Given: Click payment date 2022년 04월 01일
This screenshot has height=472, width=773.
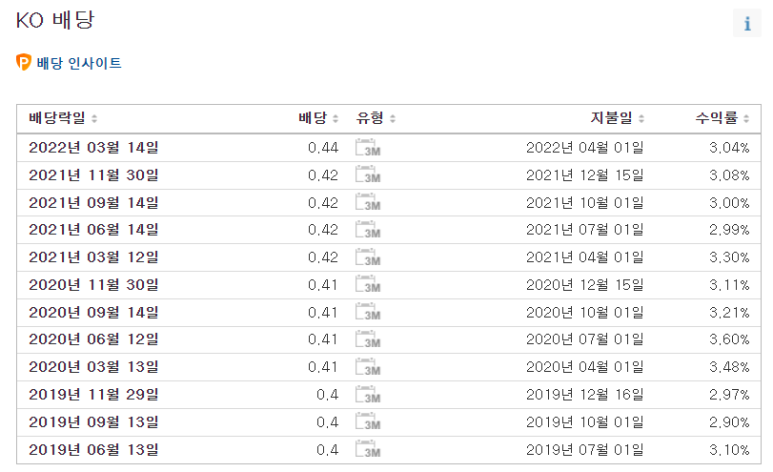Looking at the screenshot, I should 585,147.
